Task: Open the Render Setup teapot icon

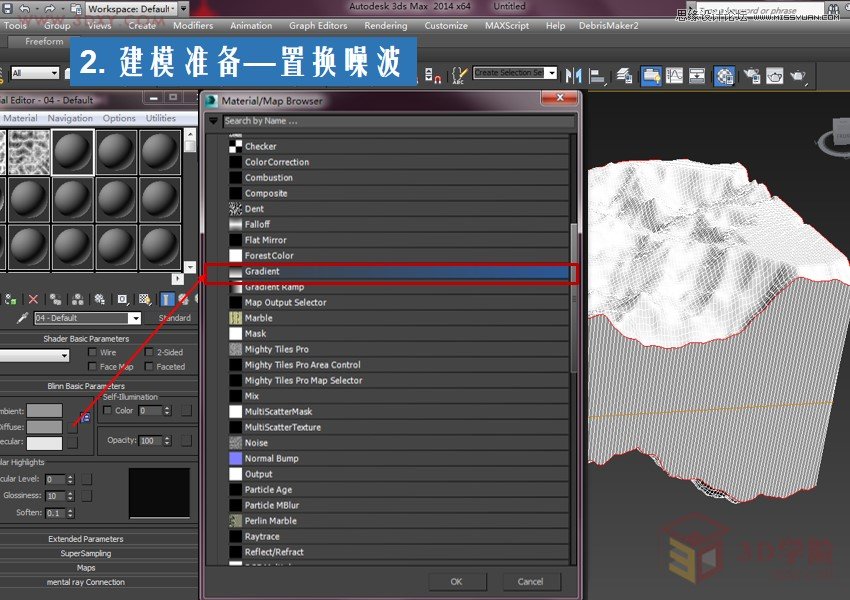Action: [x=751, y=75]
